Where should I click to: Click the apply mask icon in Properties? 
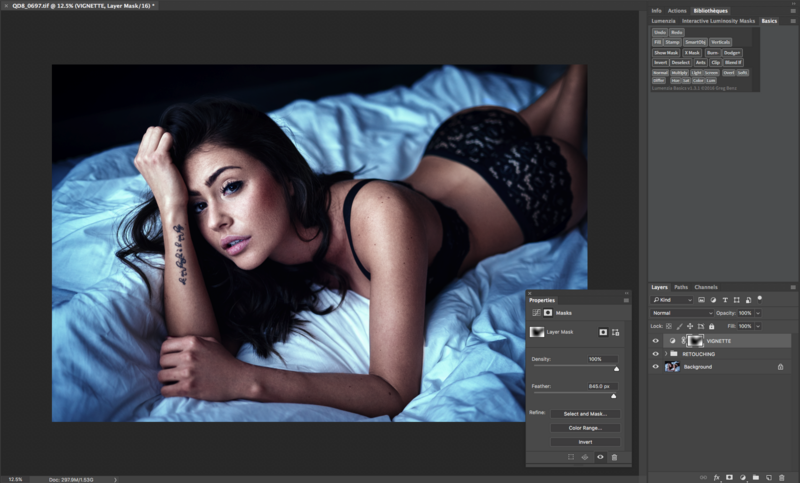click(x=585, y=457)
